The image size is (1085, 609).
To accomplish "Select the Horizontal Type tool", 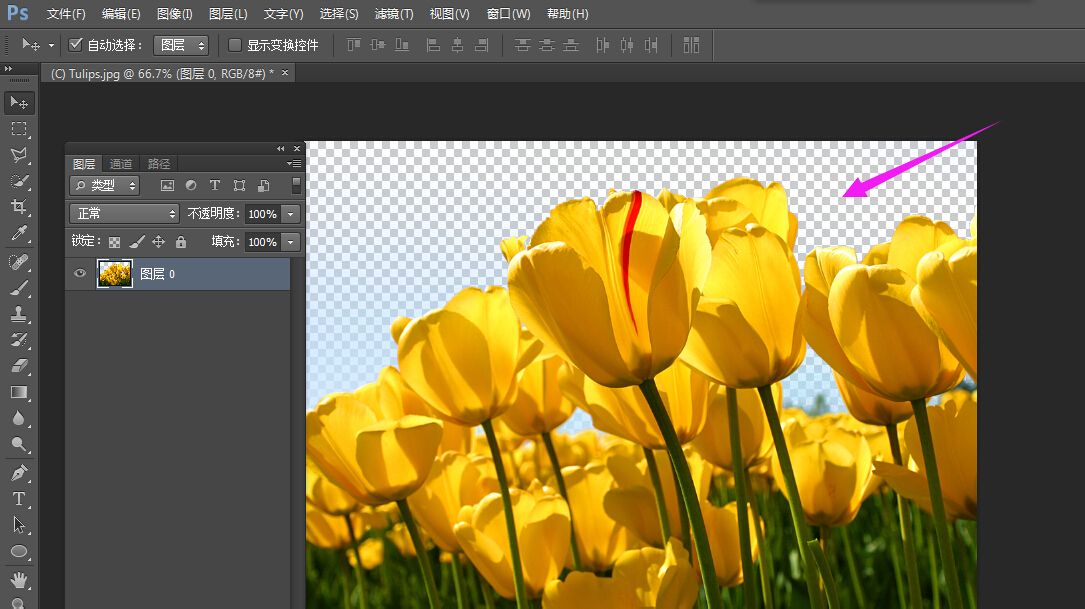I will pyautogui.click(x=19, y=499).
